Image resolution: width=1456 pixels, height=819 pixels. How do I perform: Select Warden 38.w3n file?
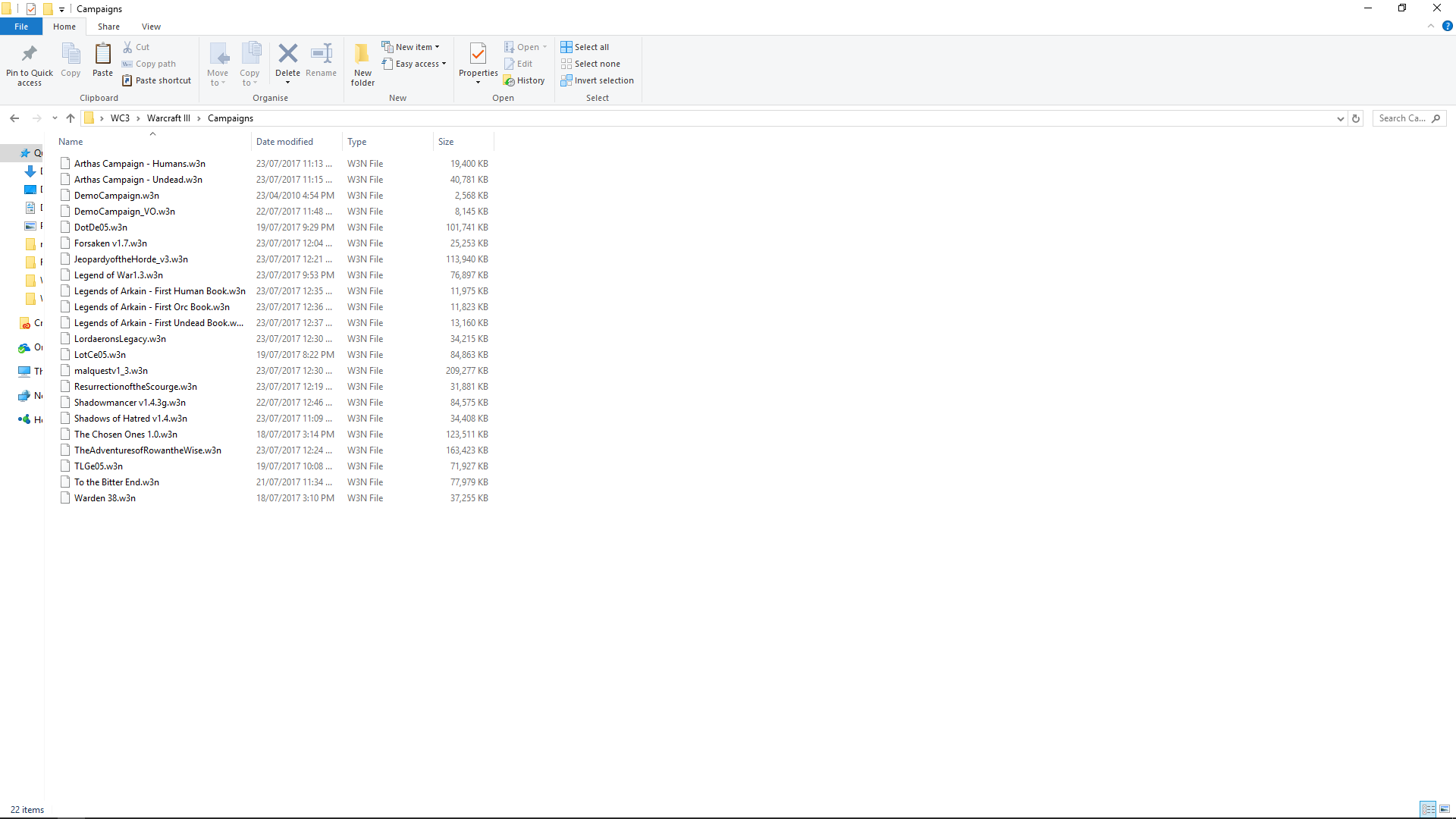[105, 498]
